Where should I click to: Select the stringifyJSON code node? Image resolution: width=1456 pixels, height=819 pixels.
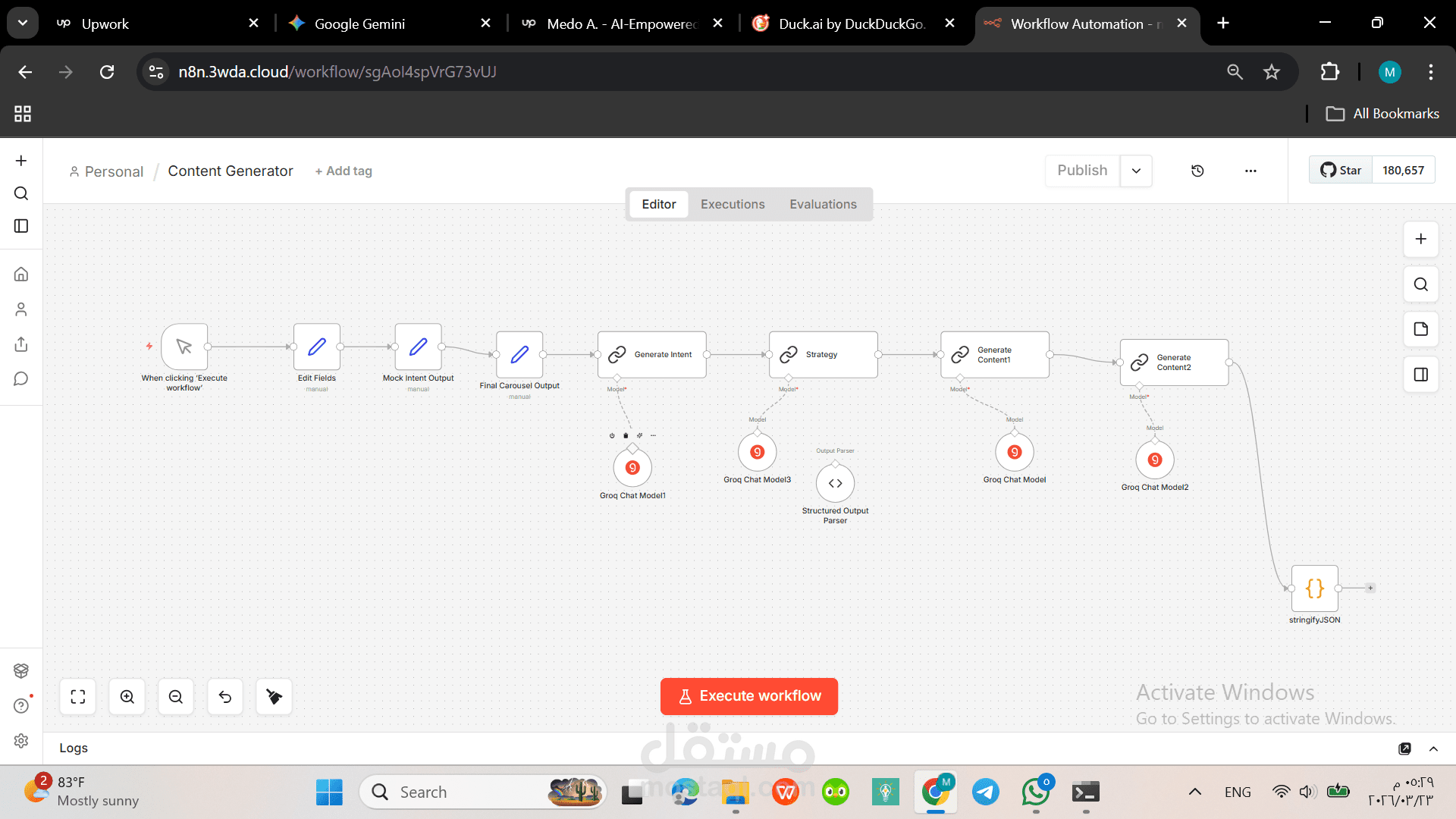(1314, 588)
